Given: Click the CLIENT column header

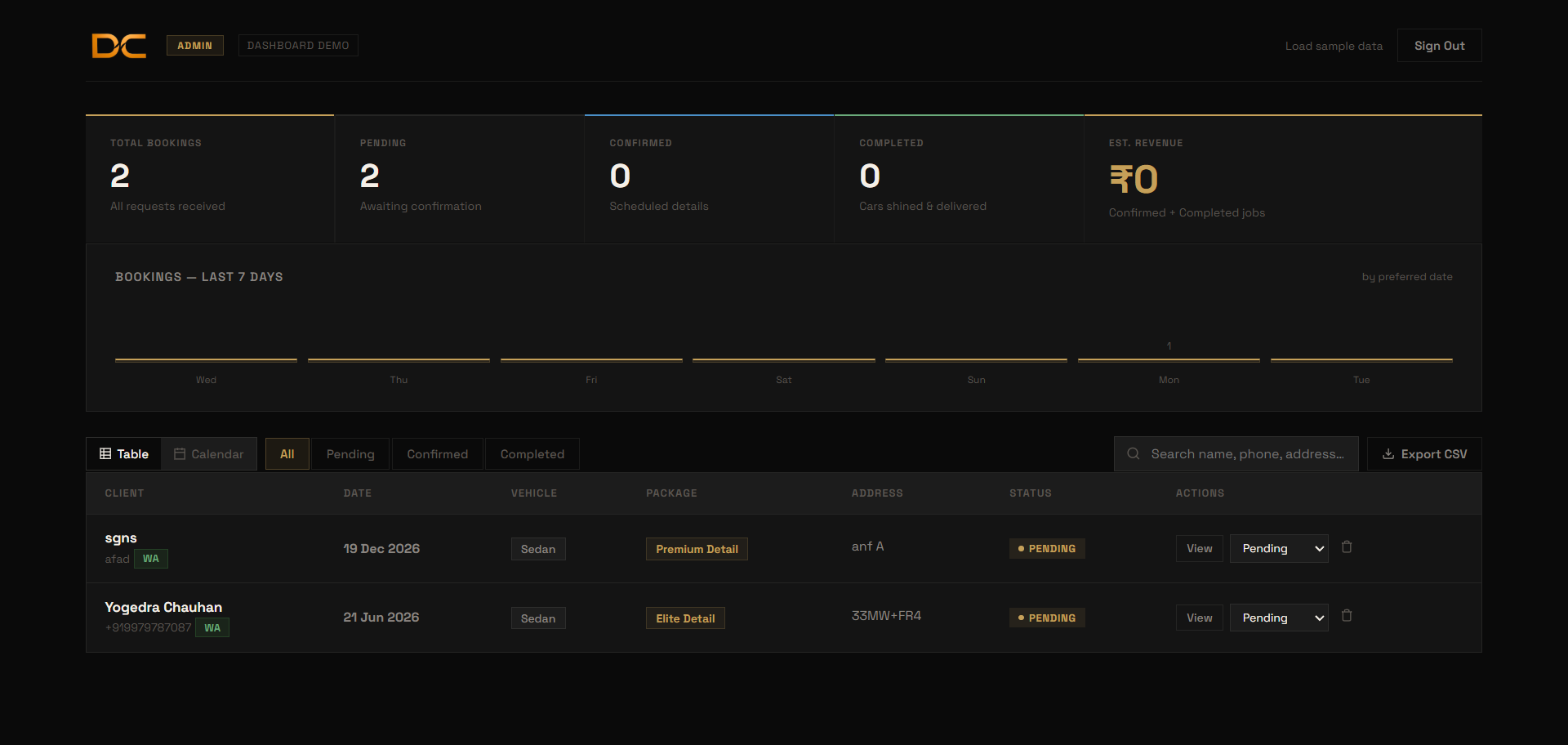Looking at the screenshot, I should click(124, 493).
